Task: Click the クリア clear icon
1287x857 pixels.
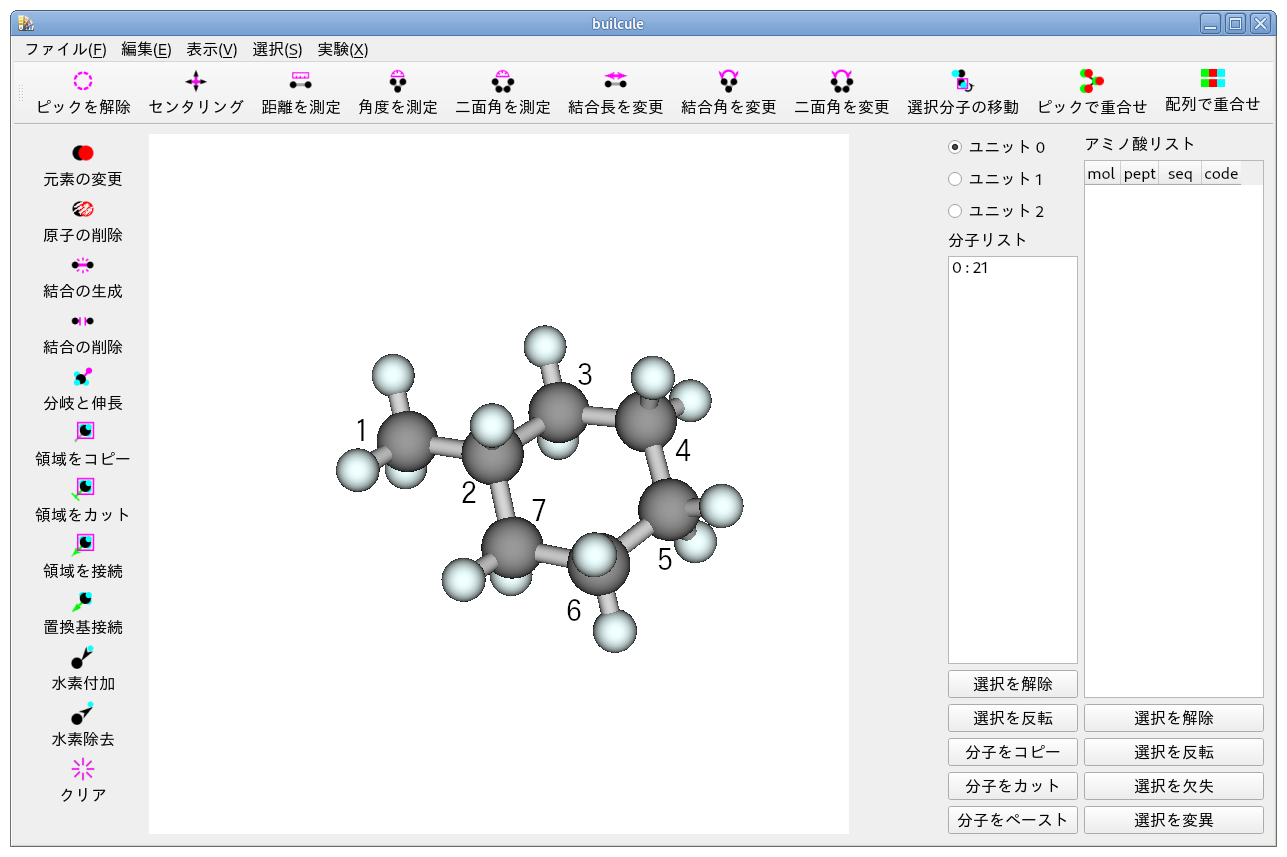Action: pos(83,769)
